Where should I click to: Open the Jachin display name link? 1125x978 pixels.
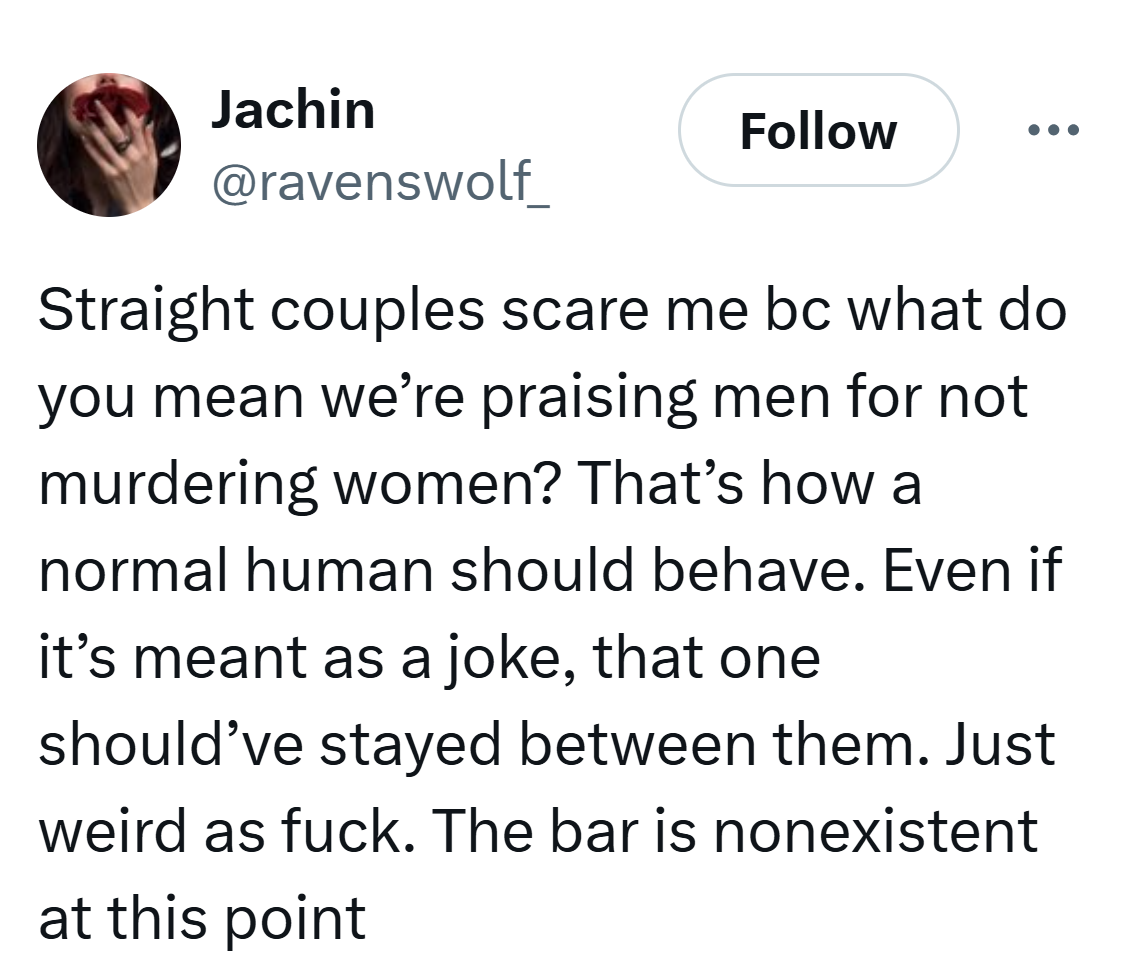click(293, 109)
